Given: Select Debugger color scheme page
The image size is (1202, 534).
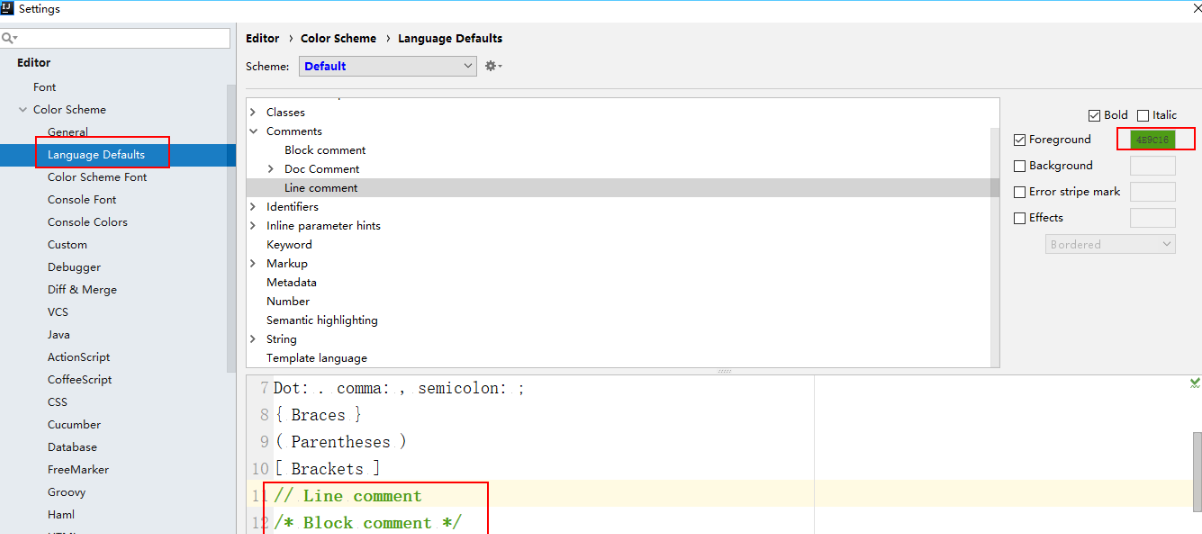Looking at the screenshot, I should [x=74, y=267].
